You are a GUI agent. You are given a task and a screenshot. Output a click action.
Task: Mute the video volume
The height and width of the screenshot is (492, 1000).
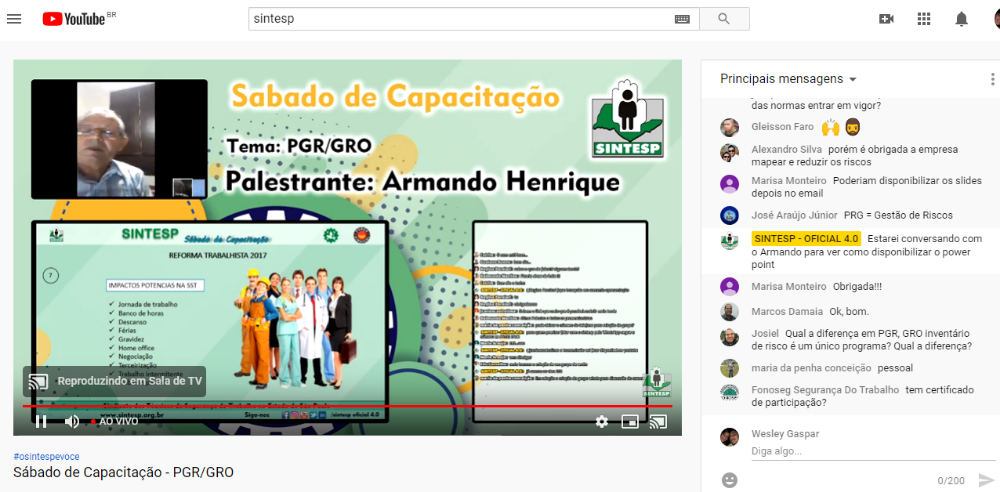tap(72, 421)
